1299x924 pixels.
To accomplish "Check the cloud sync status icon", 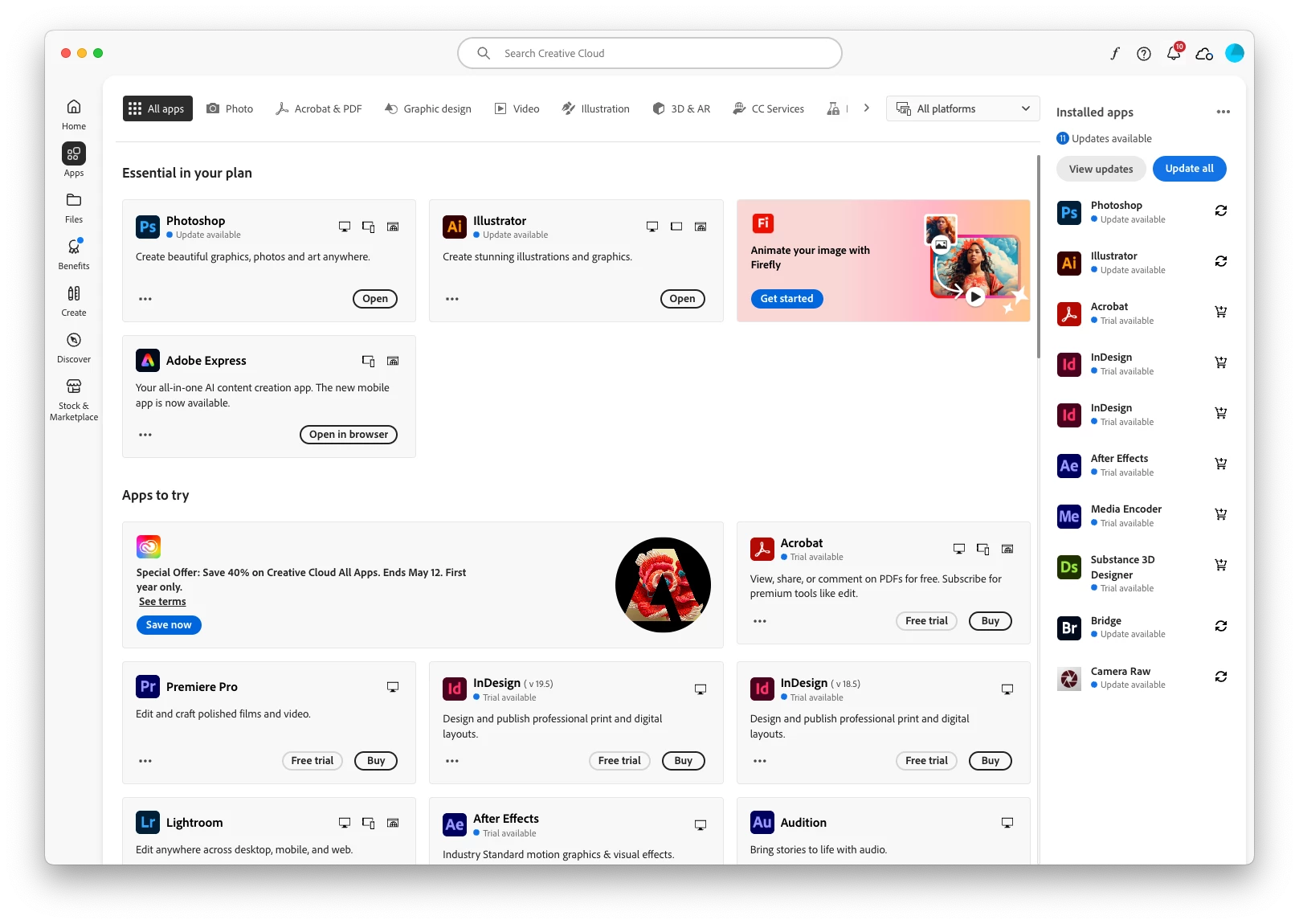I will [x=1204, y=54].
